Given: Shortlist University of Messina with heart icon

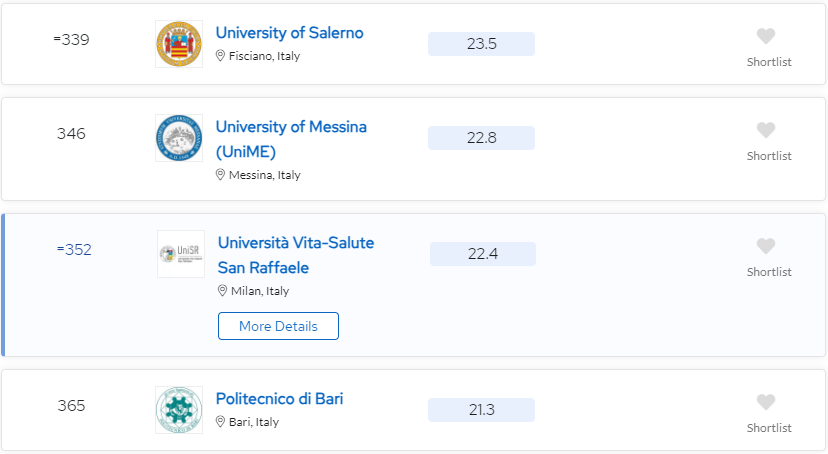Looking at the screenshot, I should pos(766,130).
